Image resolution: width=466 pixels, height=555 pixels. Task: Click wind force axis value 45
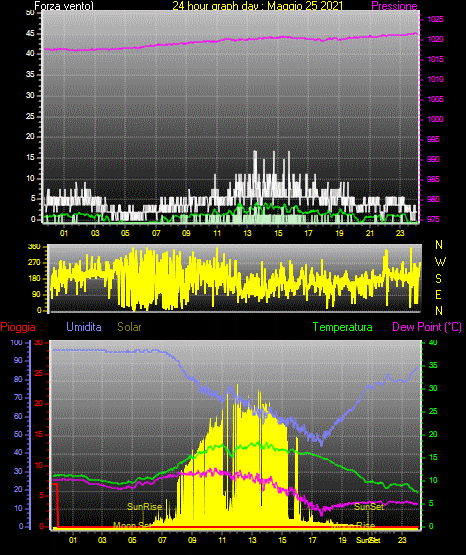click(30, 34)
